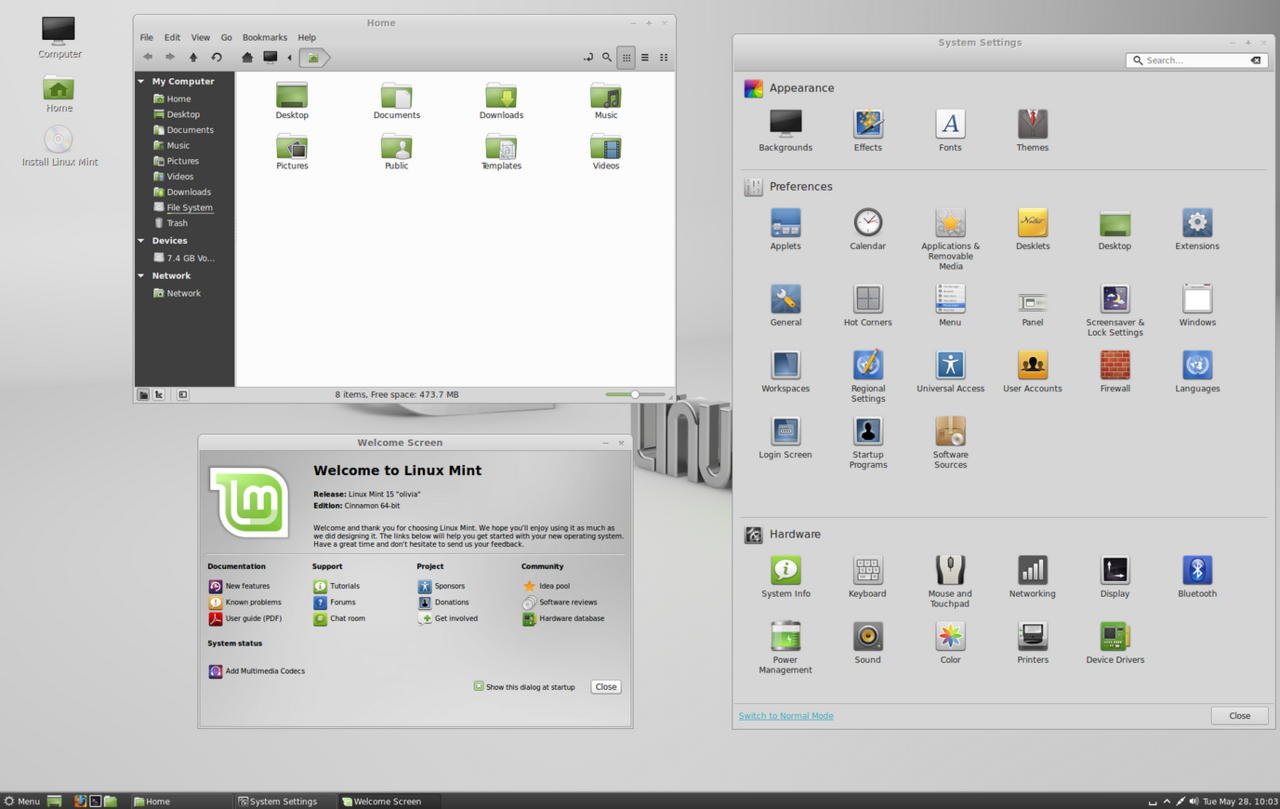
Task: Click the reload button in file manager toolbar
Action: tap(216, 57)
